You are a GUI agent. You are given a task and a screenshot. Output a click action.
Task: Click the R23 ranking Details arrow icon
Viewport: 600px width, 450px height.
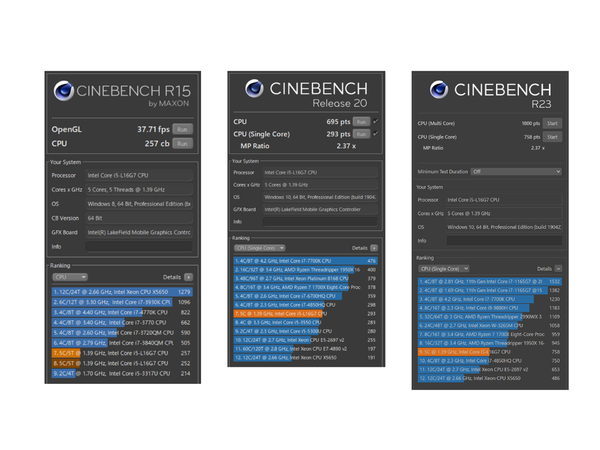(558, 269)
